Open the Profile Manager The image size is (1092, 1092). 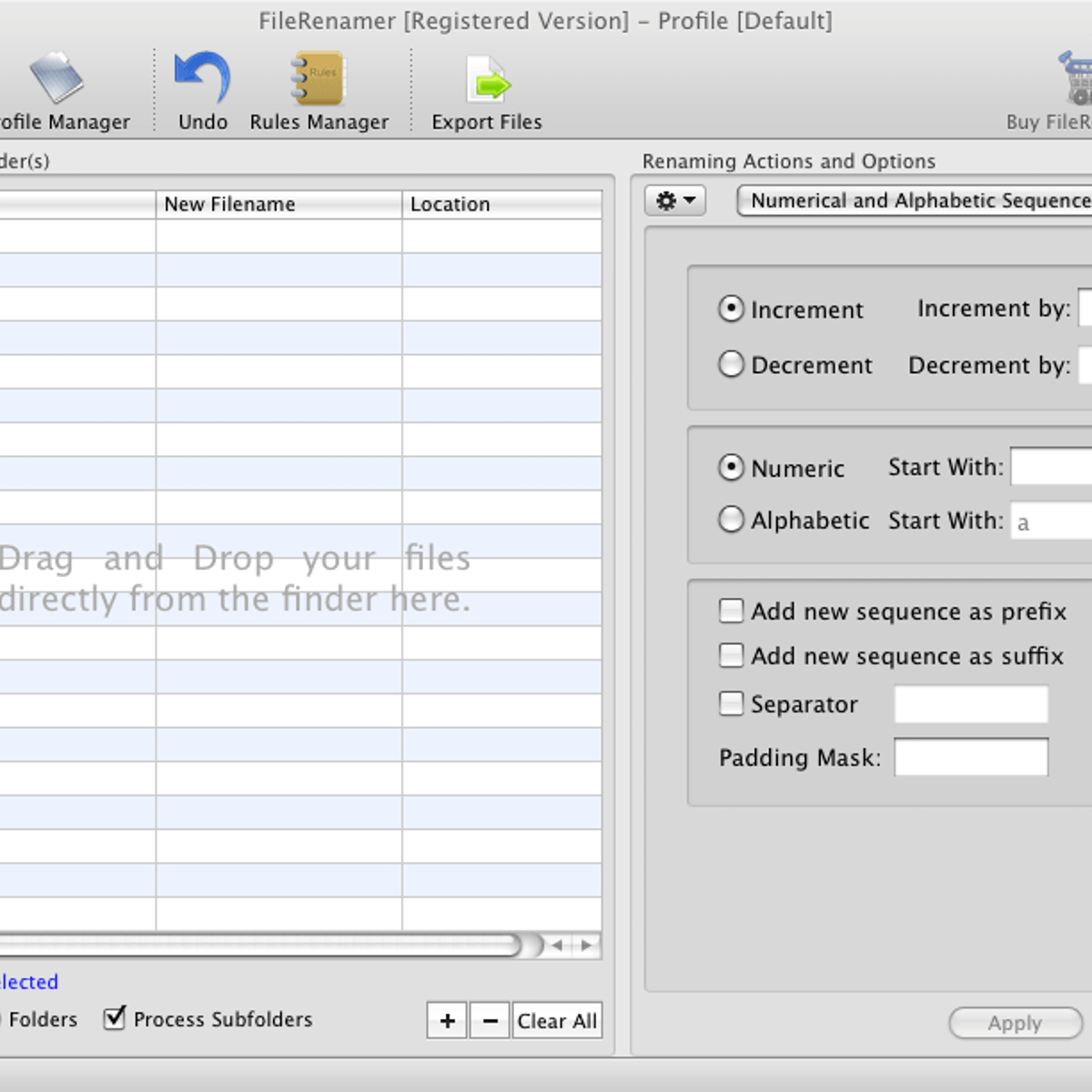(57, 86)
